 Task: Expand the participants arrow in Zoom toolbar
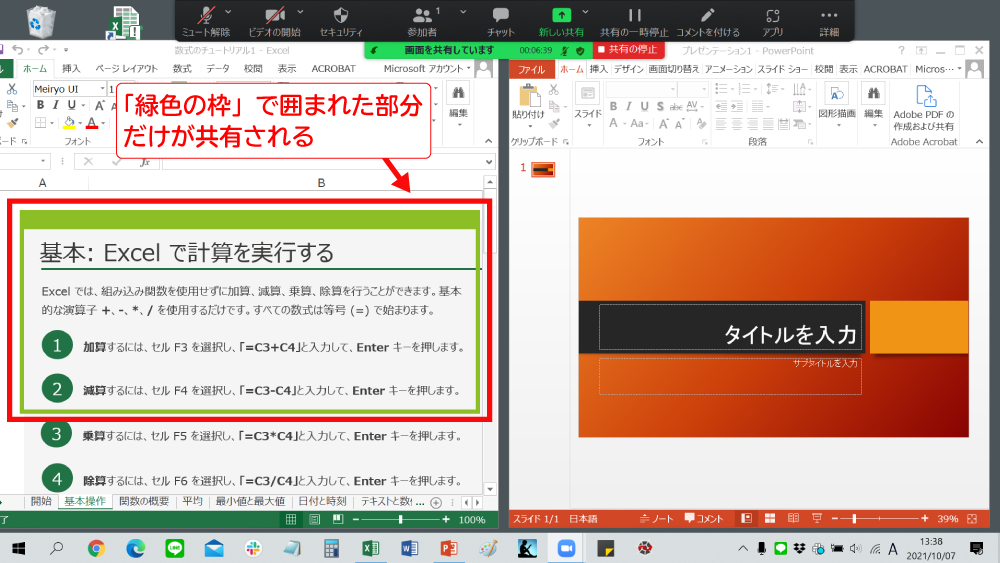(438, 11)
